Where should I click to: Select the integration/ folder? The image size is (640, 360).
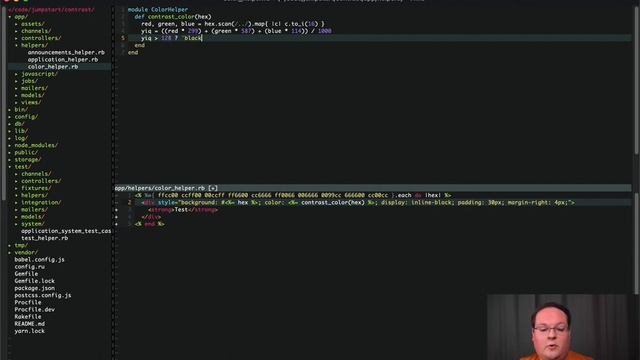[41, 202]
